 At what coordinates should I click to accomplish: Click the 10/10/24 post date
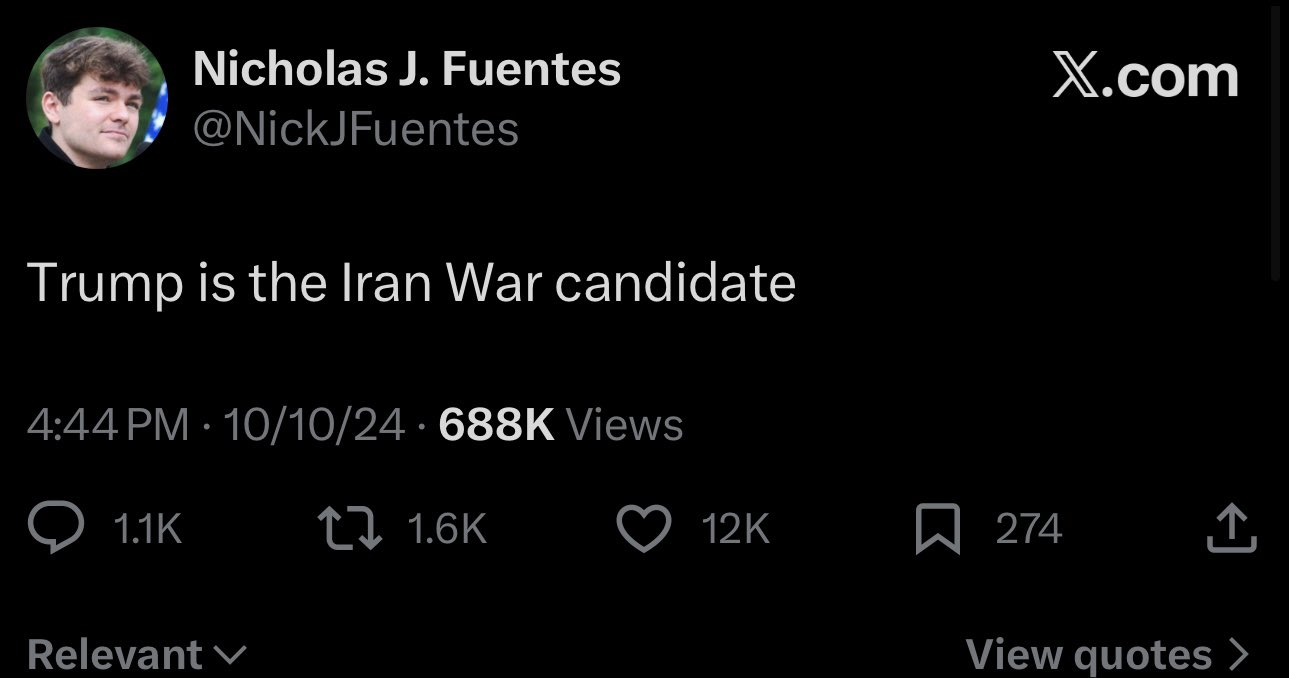coord(314,425)
